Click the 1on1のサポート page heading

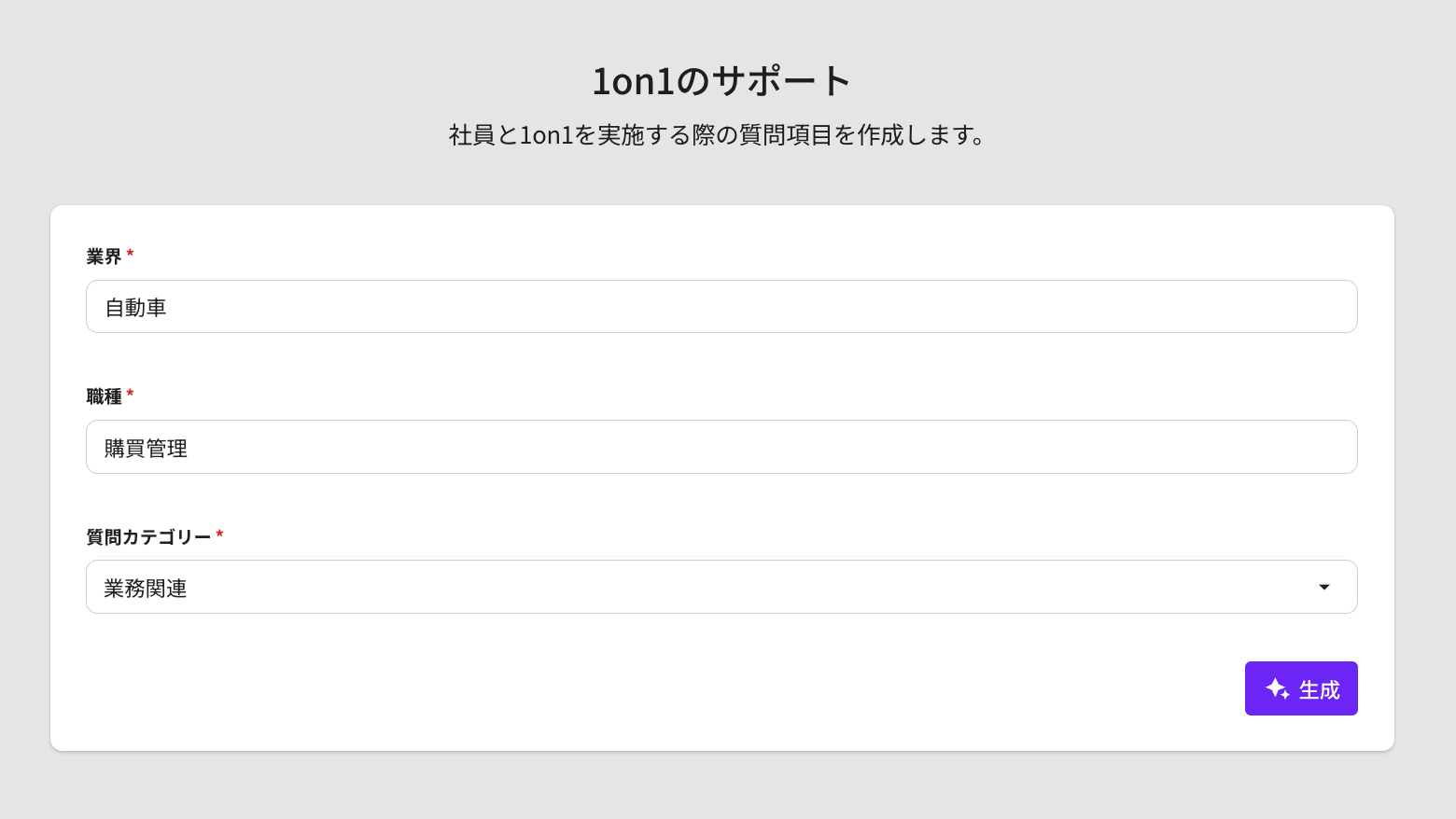[721, 81]
